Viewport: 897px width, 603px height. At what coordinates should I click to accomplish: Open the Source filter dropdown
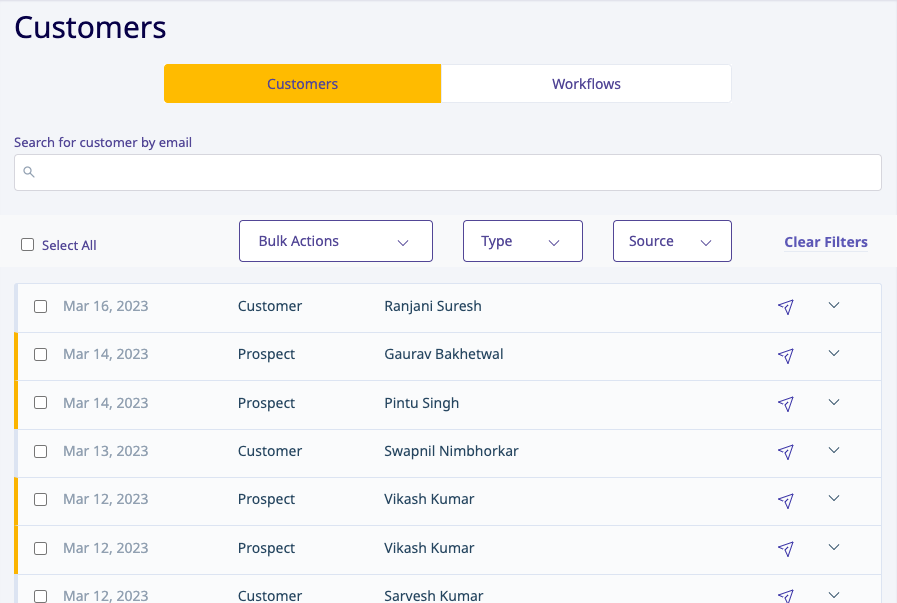pos(671,241)
